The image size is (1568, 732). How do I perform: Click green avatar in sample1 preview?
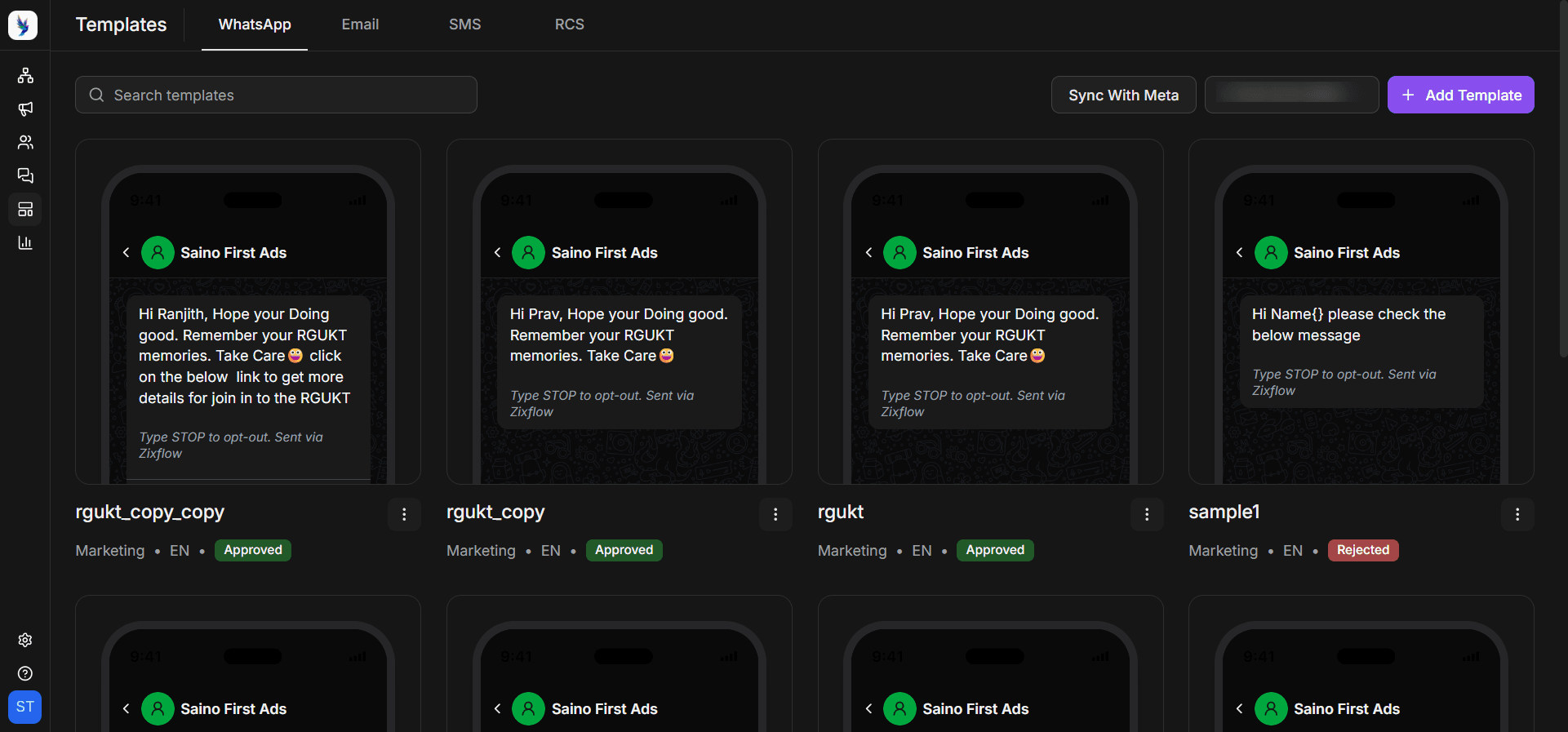pos(1271,252)
